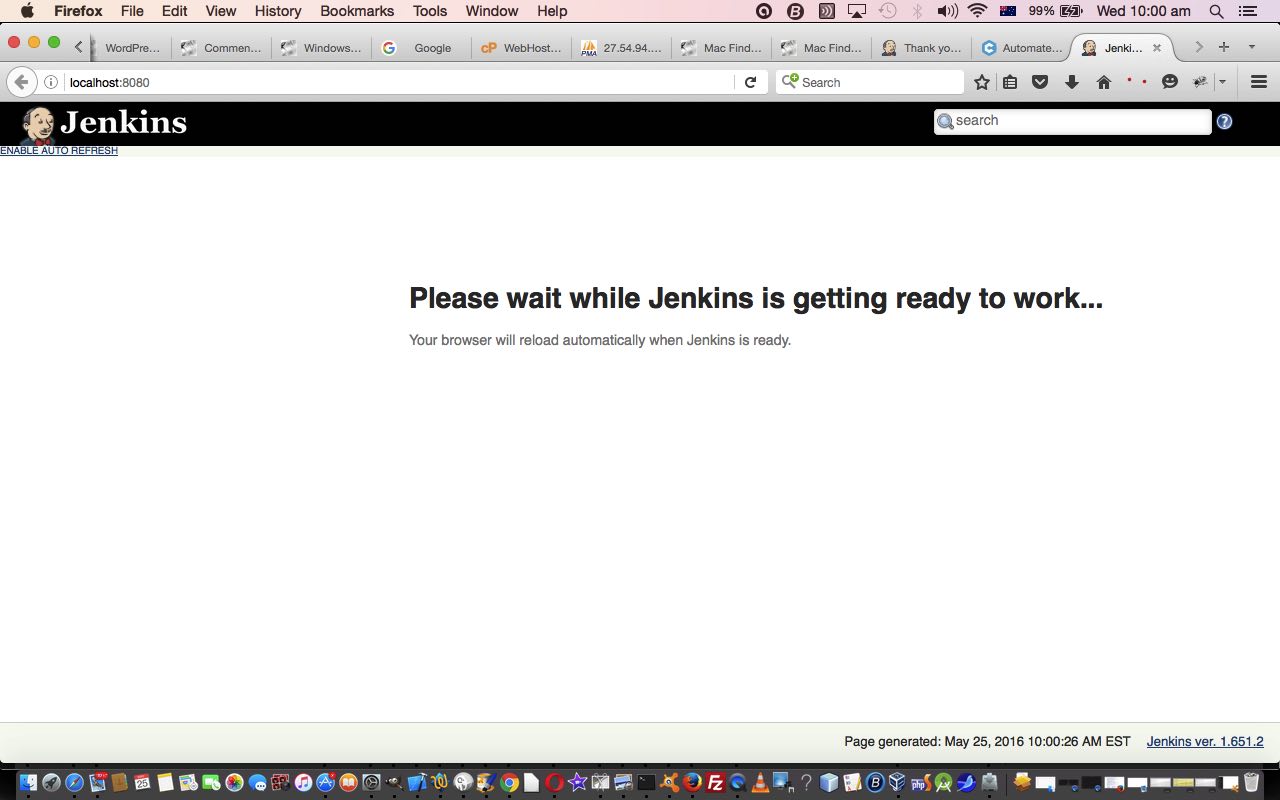Switch to the Commen... tab
Viewport: 1280px width, 800px height.
pyautogui.click(x=221, y=48)
